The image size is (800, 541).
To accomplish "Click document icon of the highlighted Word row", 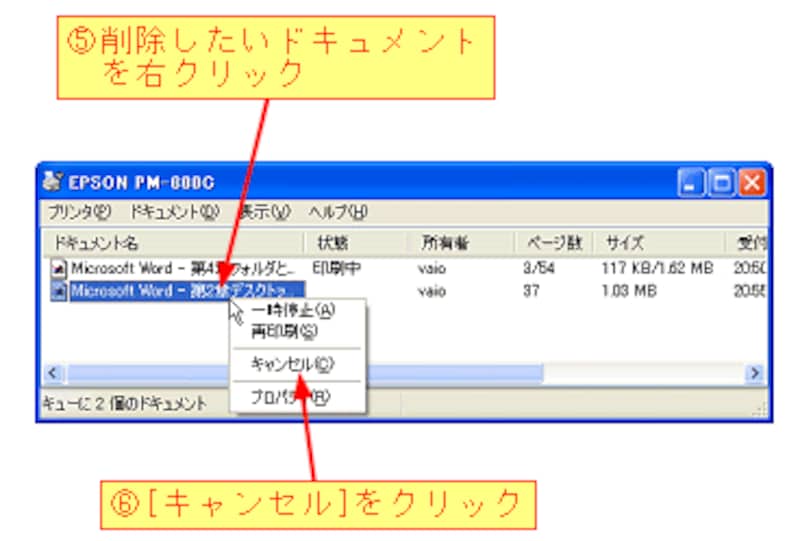I will pos(59,290).
